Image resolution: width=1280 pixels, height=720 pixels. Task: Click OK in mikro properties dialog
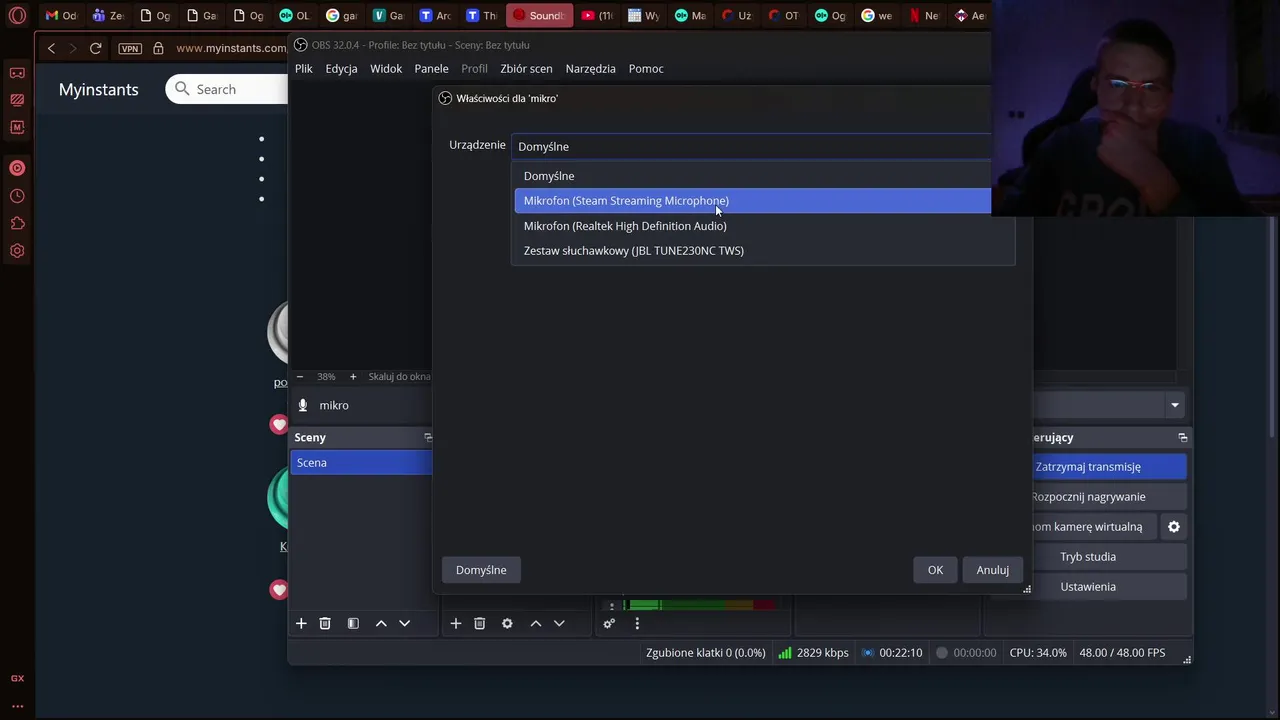click(935, 570)
